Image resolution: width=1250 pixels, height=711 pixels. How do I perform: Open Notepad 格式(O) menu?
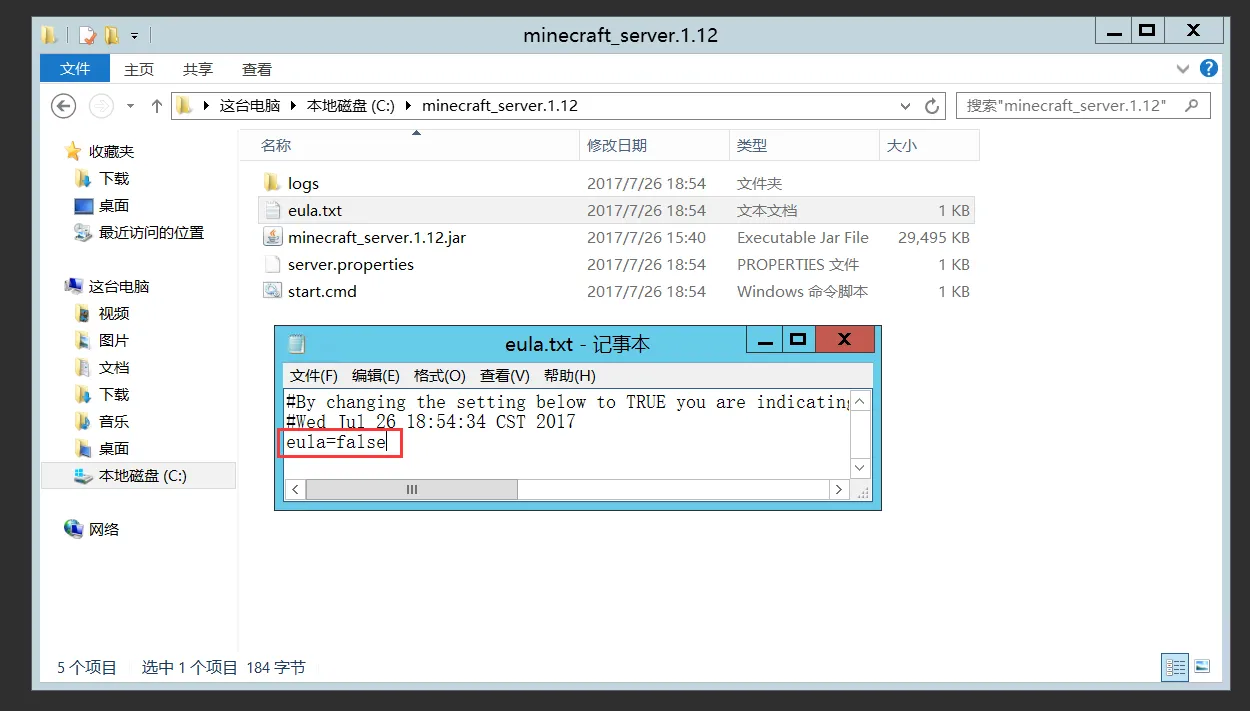pyautogui.click(x=440, y=375)
